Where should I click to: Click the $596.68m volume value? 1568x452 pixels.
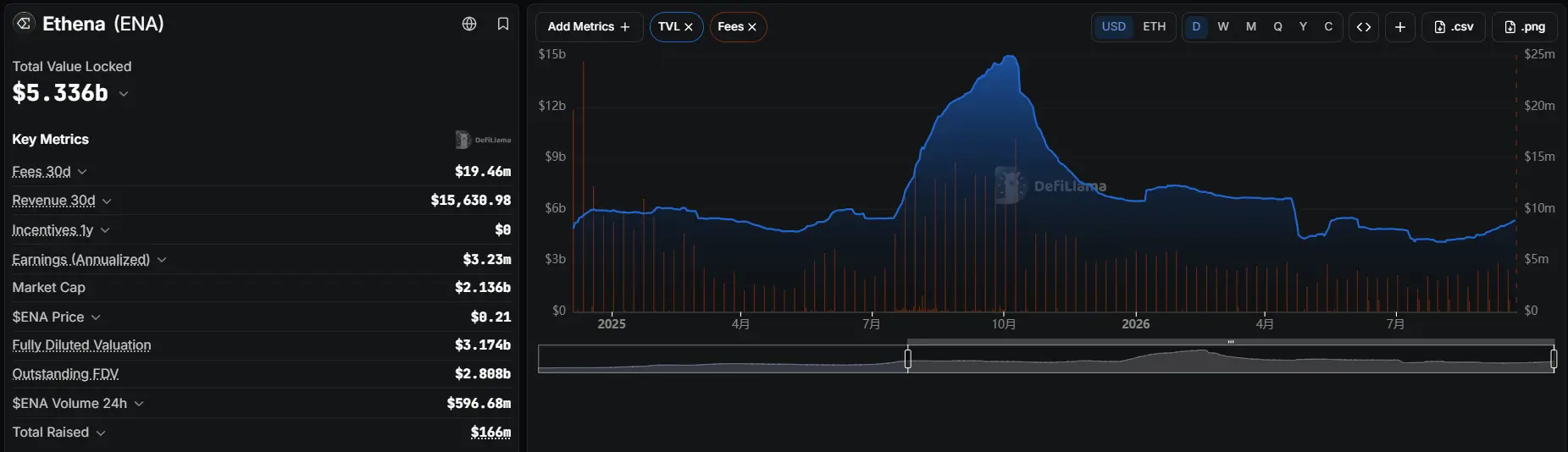click(x=479, y=404)
